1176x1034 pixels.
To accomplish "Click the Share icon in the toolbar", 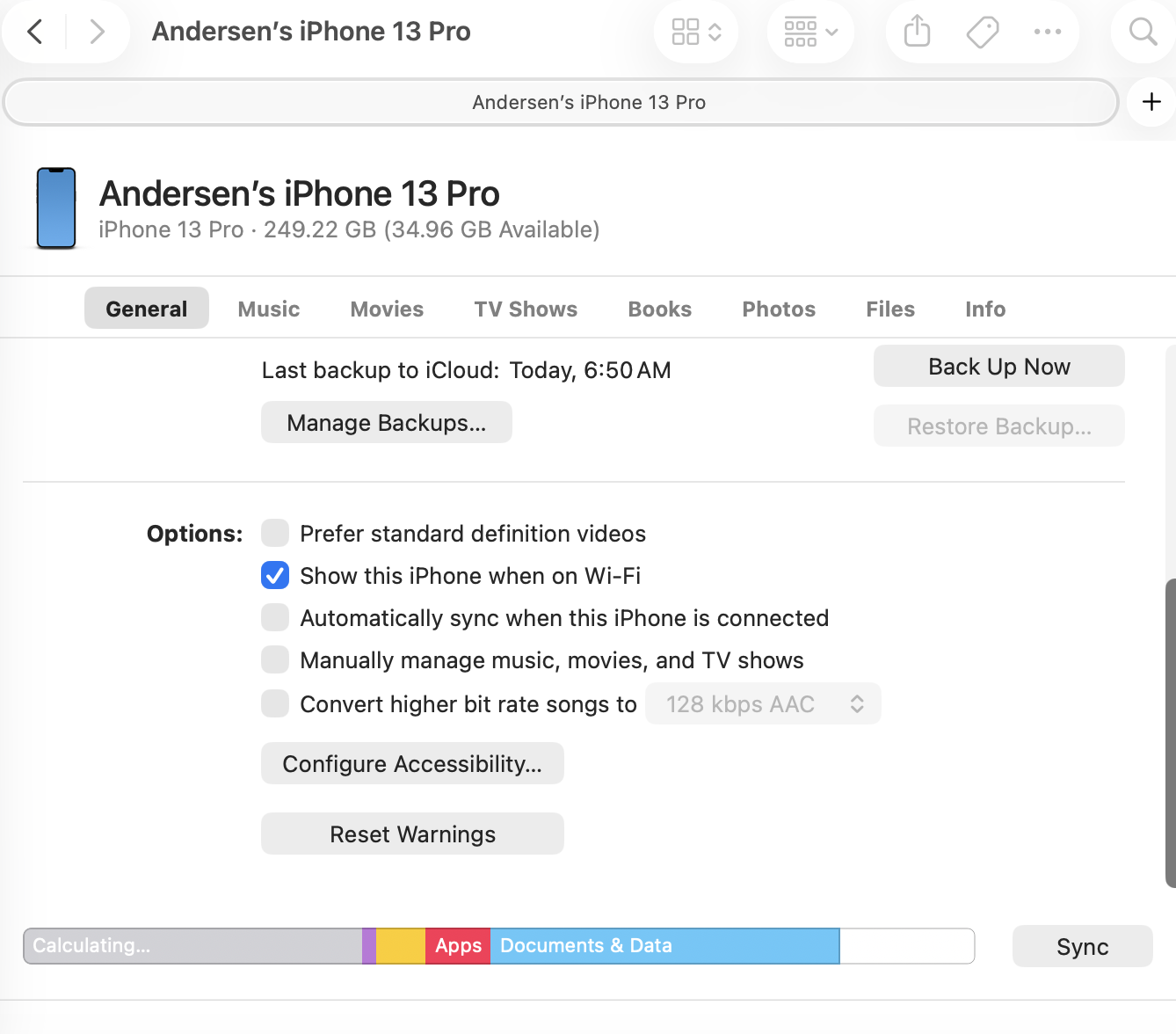I will pyautogui.click(x=915, y=31).
